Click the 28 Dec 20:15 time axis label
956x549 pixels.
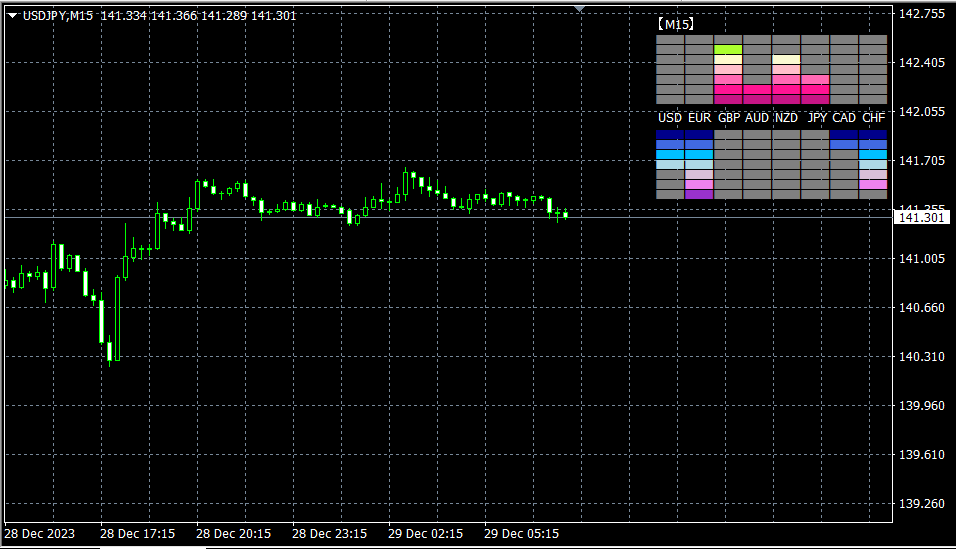pos(234,534)
